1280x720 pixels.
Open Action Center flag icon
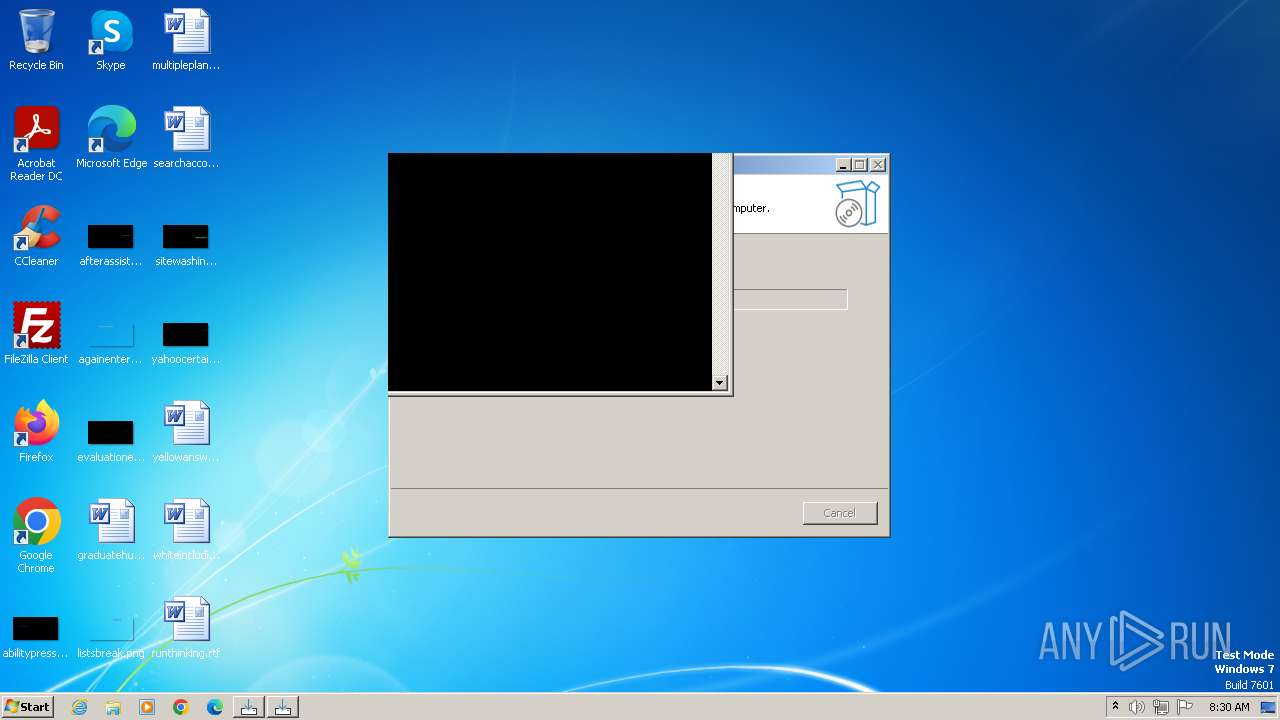[1185, 707]
